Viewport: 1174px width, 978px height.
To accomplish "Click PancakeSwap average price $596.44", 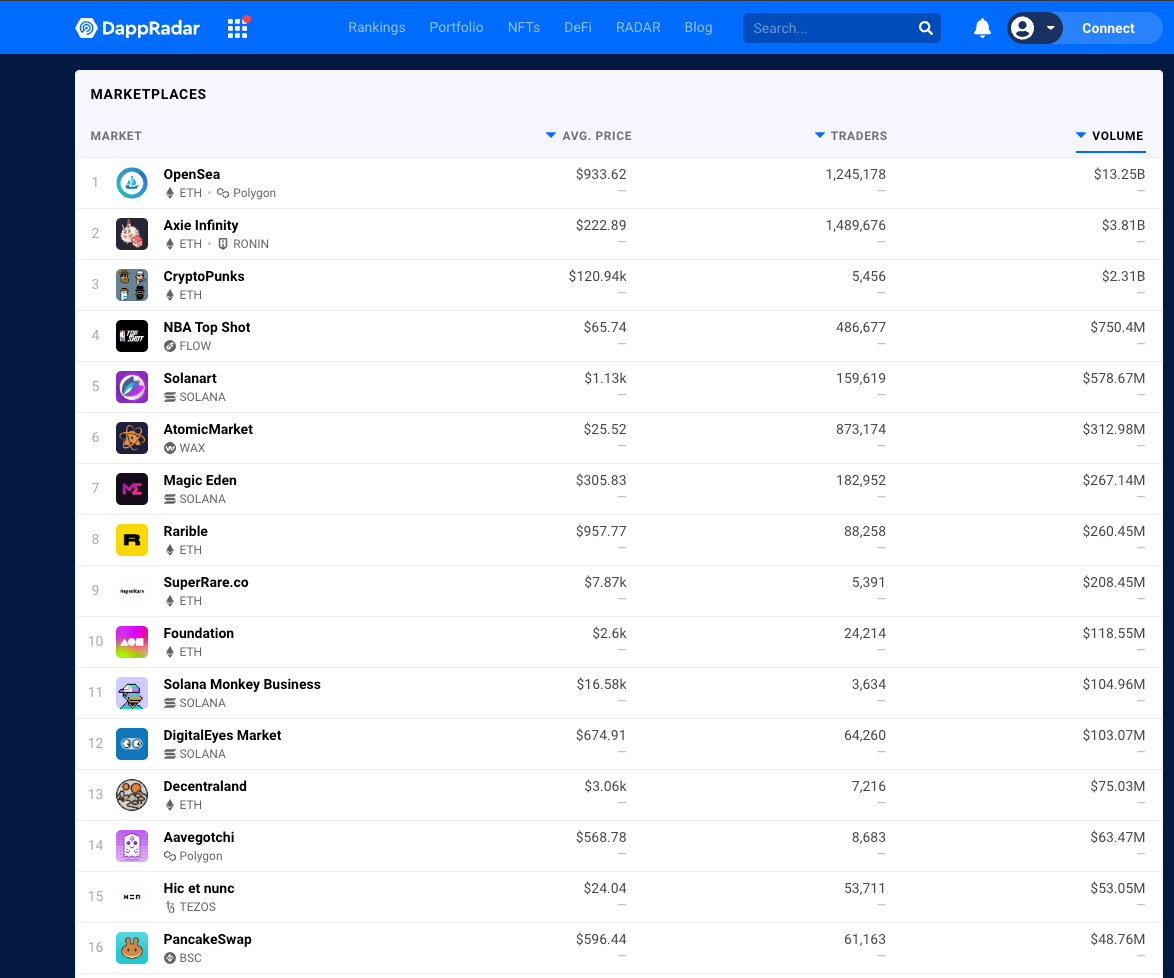I will [x=600, y=939].
